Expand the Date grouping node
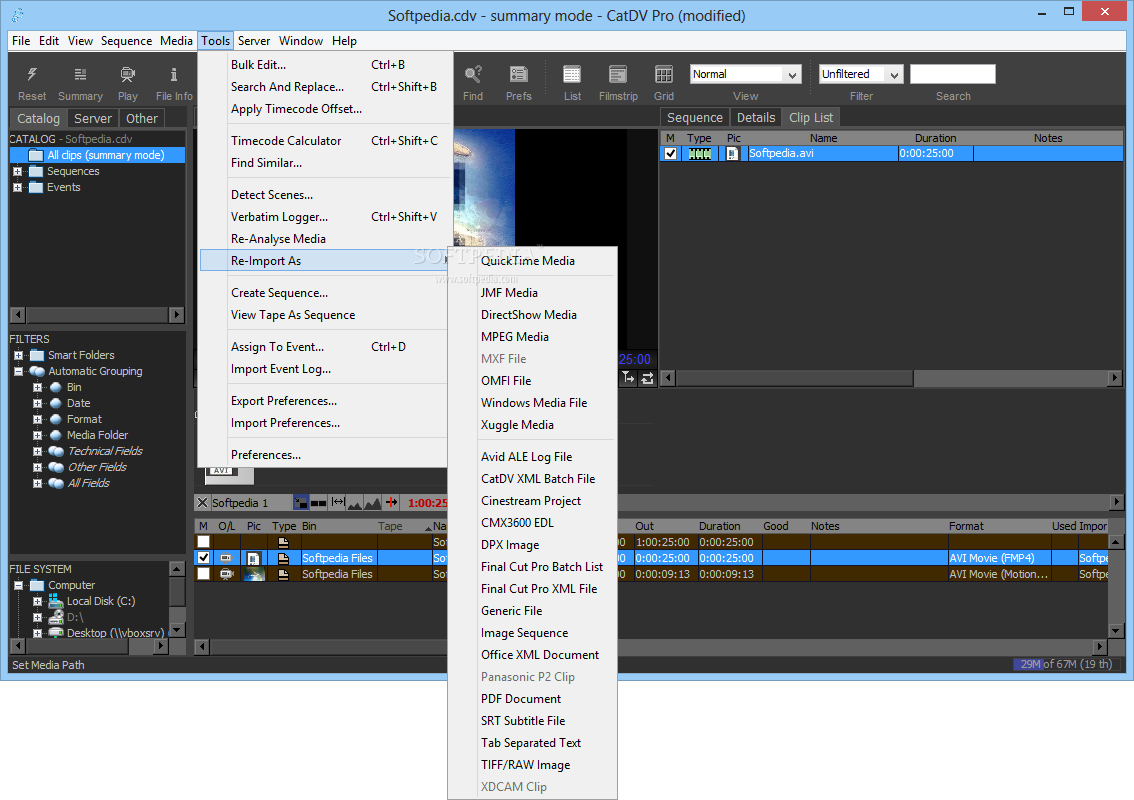 point(37,404)
